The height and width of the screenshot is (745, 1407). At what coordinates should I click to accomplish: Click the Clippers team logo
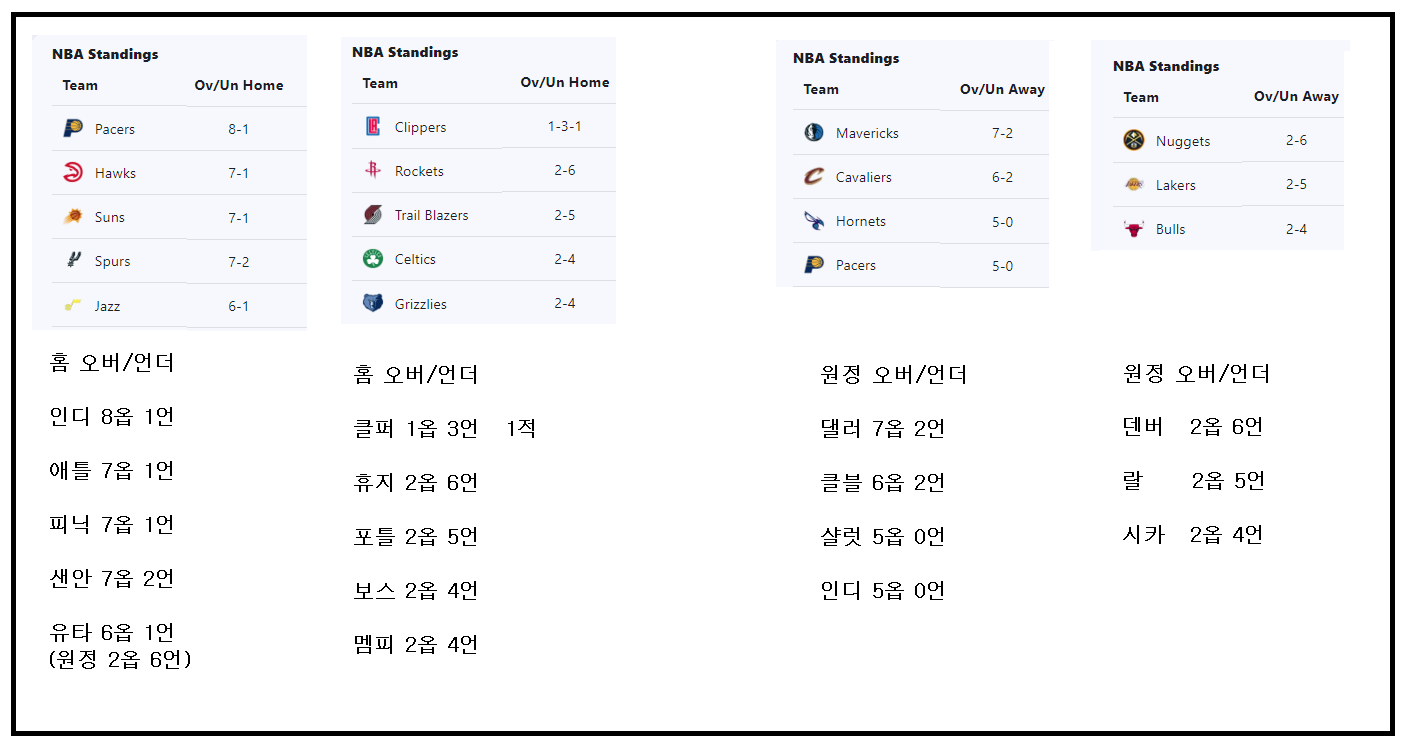pyautogui.click(x=373, y=127)
